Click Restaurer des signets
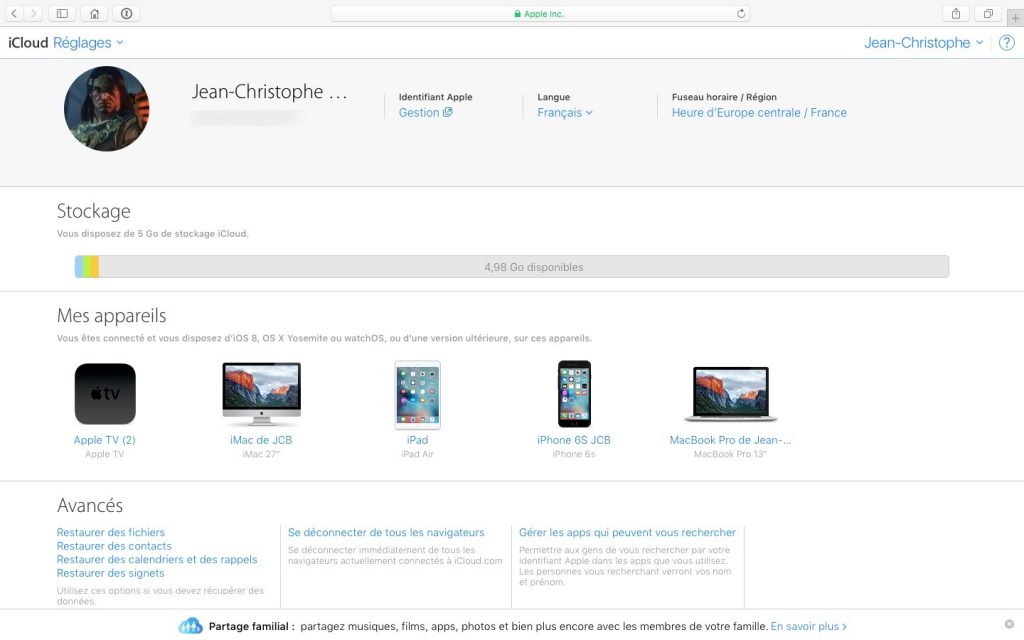1024x640 pixels. tap(110, 573)
